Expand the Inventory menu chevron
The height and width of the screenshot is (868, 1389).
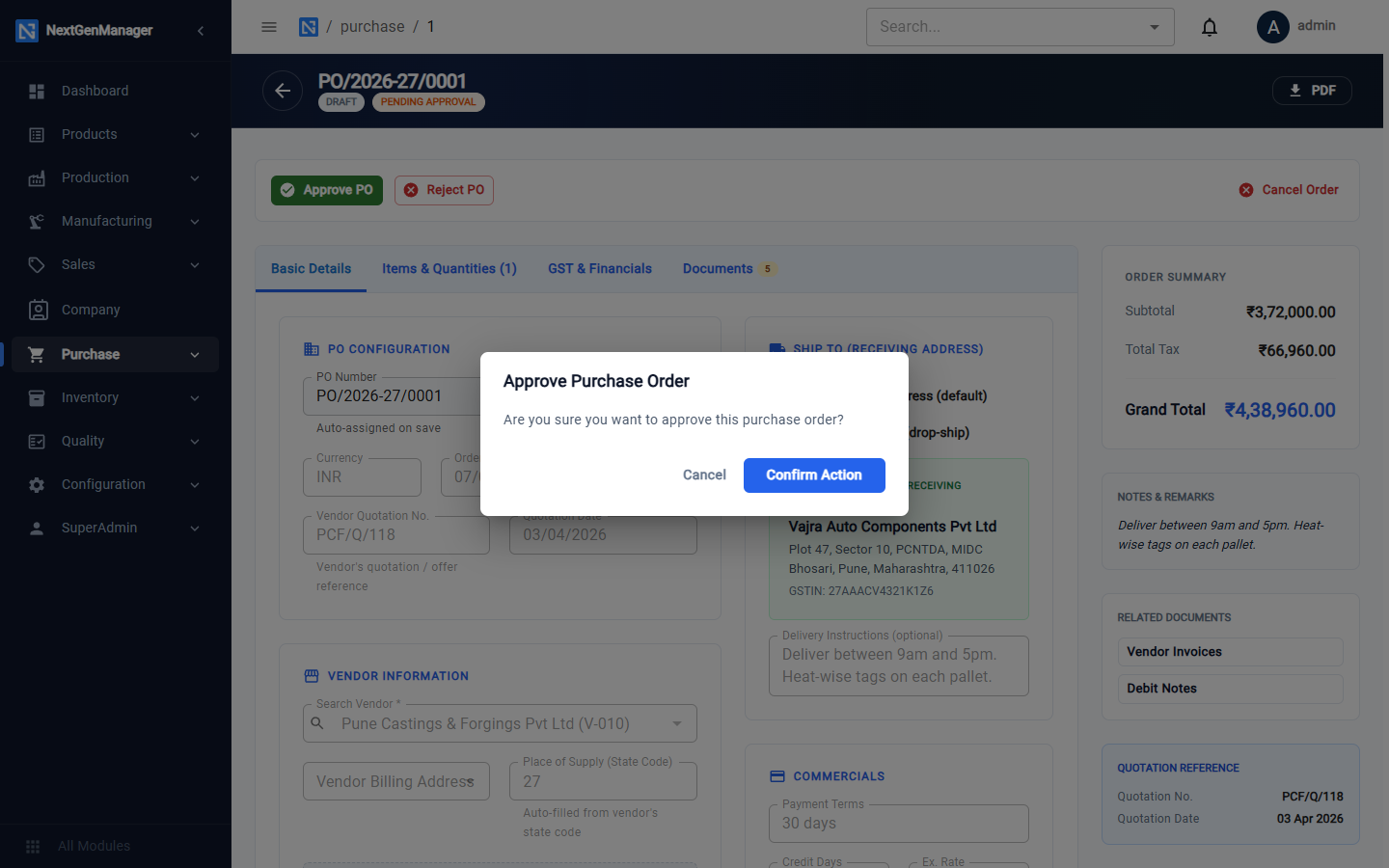(195, 397)
